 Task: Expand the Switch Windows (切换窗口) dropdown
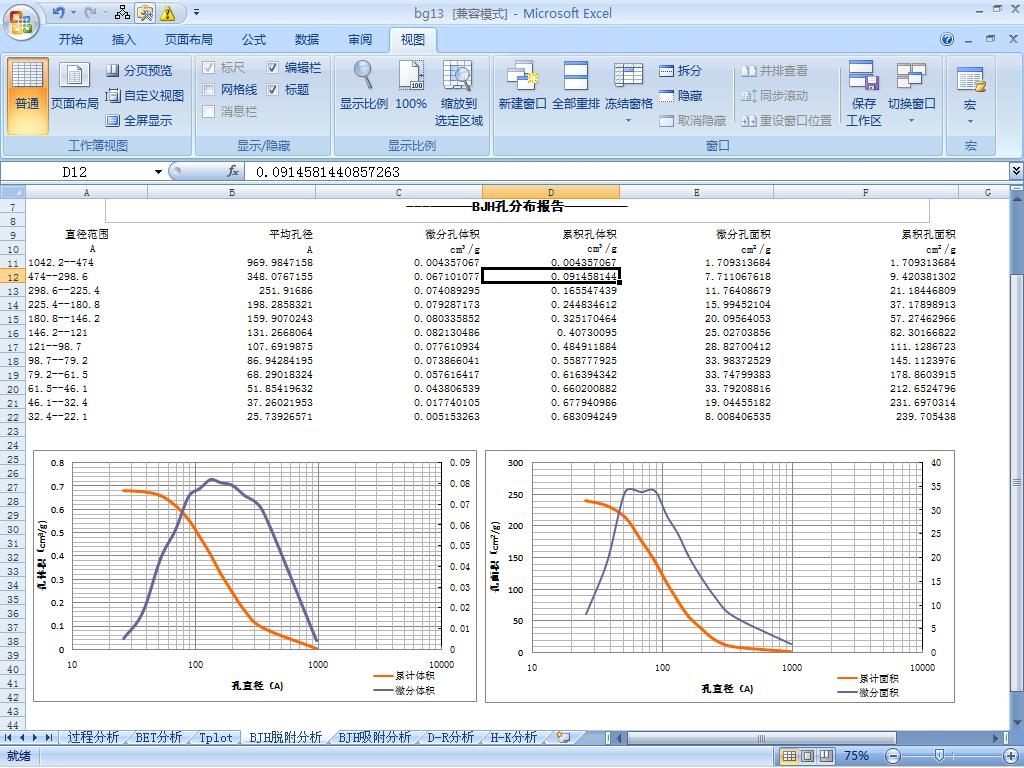coord(911,121)
